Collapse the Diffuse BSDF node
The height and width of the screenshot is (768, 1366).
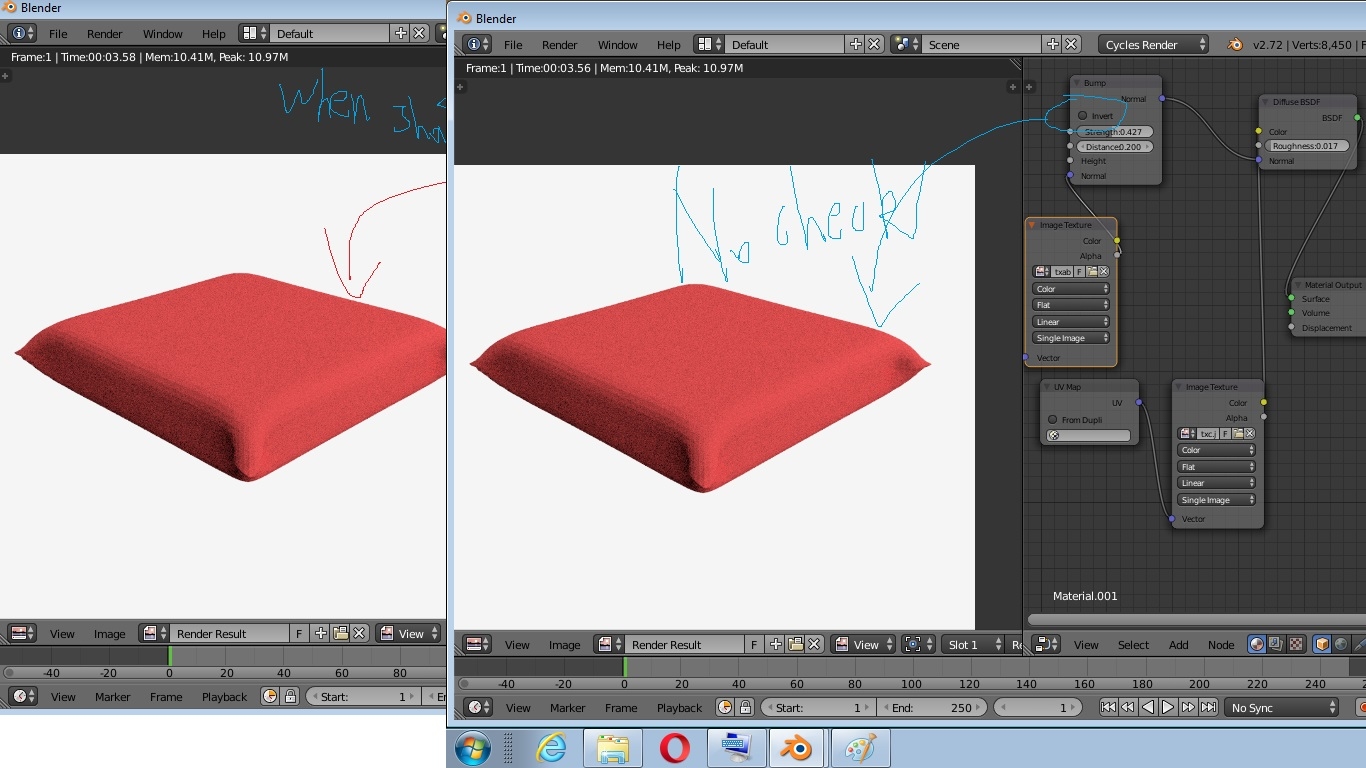1265,102
